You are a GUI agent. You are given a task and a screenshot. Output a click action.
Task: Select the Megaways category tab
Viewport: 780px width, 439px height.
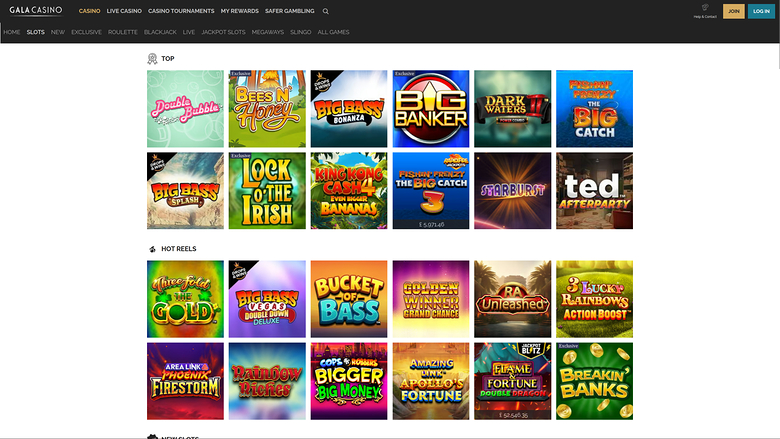pos(267,32)
